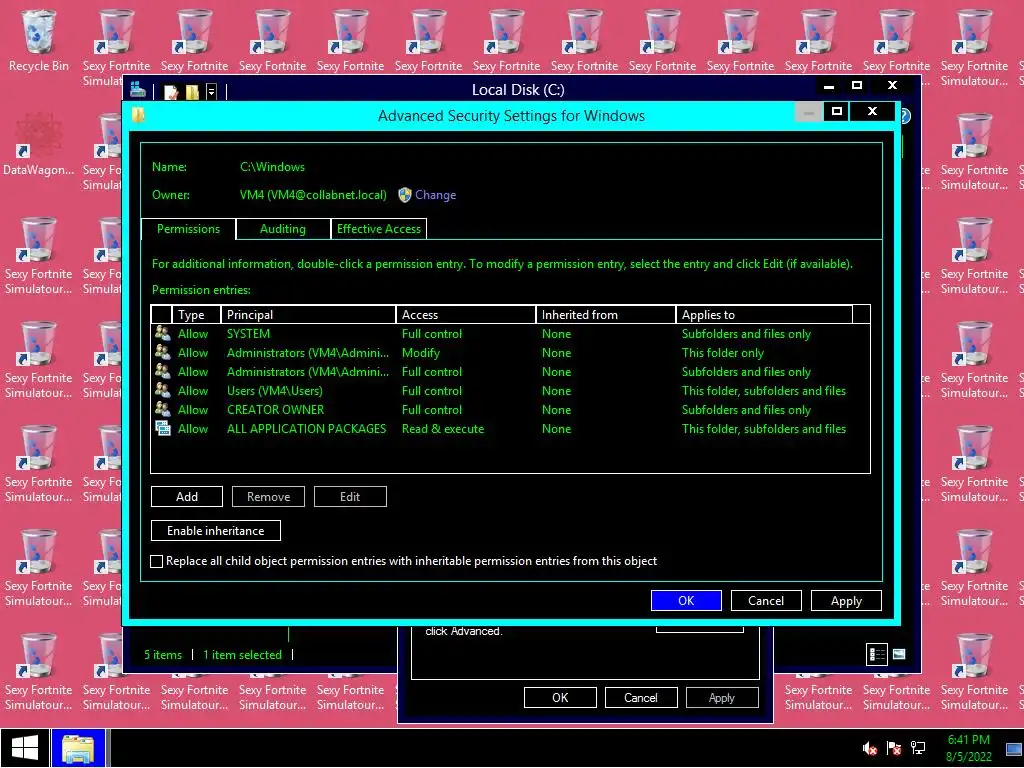Image resolution: width=1024 pixels, height=768 pixels.
Task: Click the Properties icon in the Local Disk toolbar
Action: (x=171, y=92)
